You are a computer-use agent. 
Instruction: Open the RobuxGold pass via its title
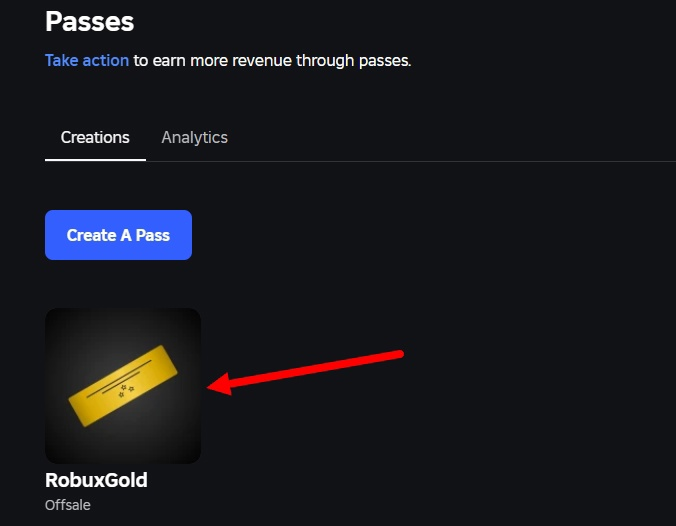coord(96,480)
